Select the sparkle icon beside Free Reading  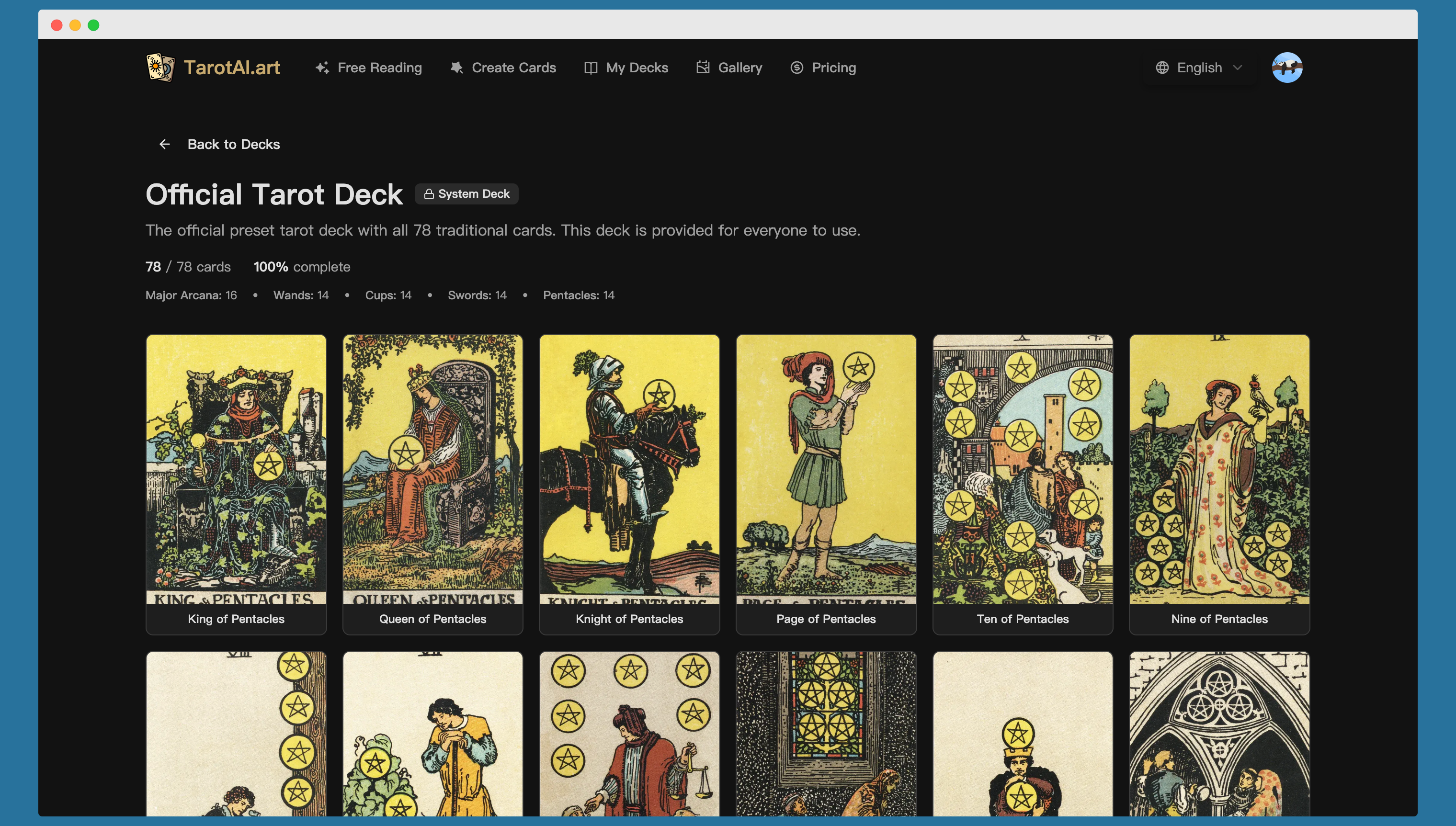322,68
